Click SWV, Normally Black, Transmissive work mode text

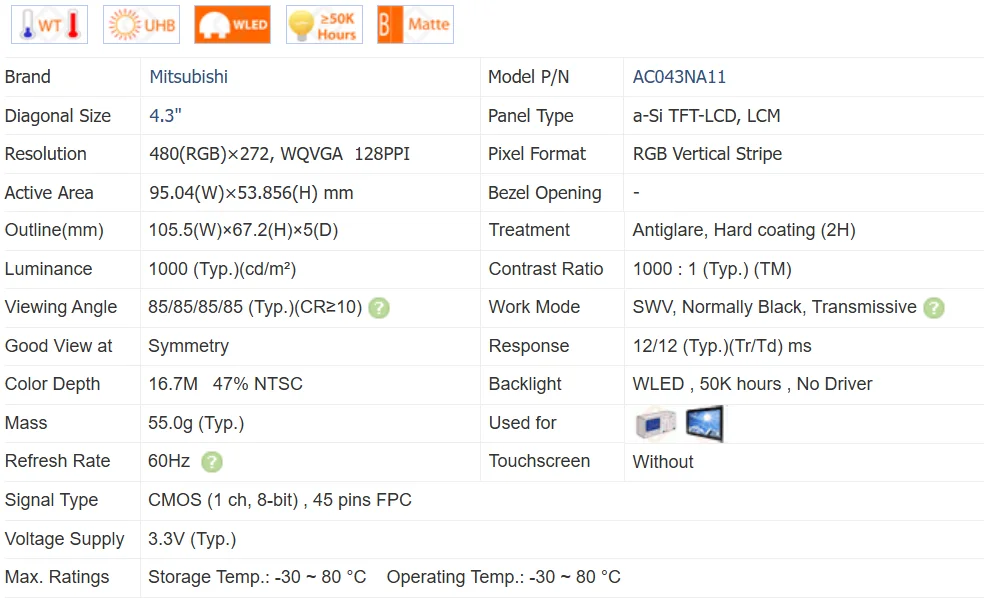click(x=774, y=307)
